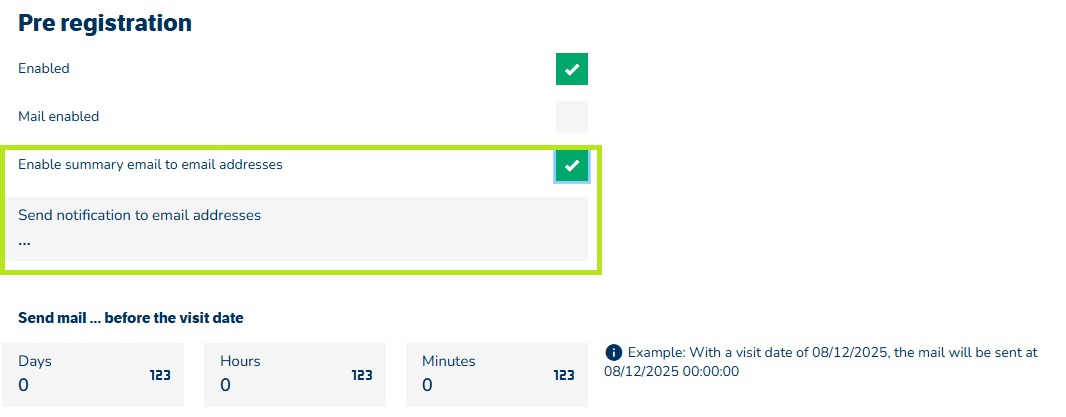This screenshot has width=1066, height=417.
Task: Uncheck the Enabled checkbox
Action: point(572,69)
